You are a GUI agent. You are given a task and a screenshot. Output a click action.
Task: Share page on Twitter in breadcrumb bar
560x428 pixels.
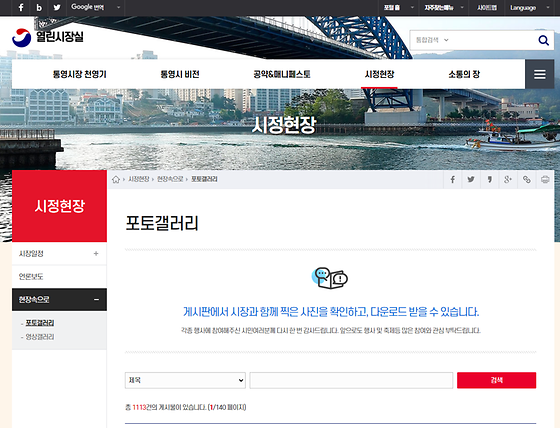click(x=471, y=179)
